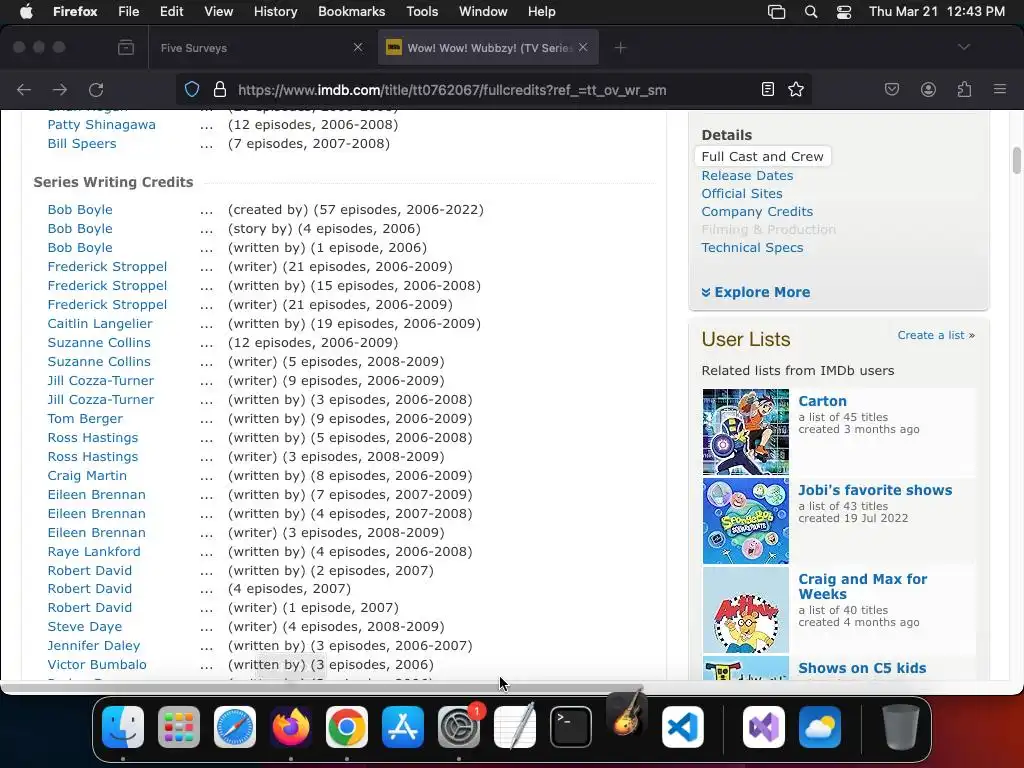1024x768 pixels.
Task: Open Spotlight search in menu bar
Action: (810, 12)
